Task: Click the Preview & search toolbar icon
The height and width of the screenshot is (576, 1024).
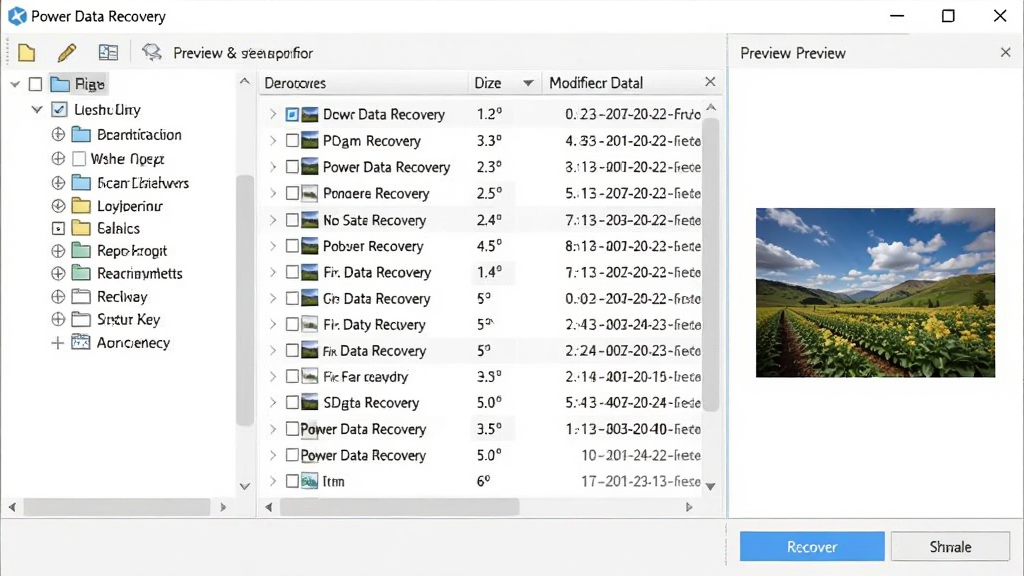Action: (x=152, y=52)
